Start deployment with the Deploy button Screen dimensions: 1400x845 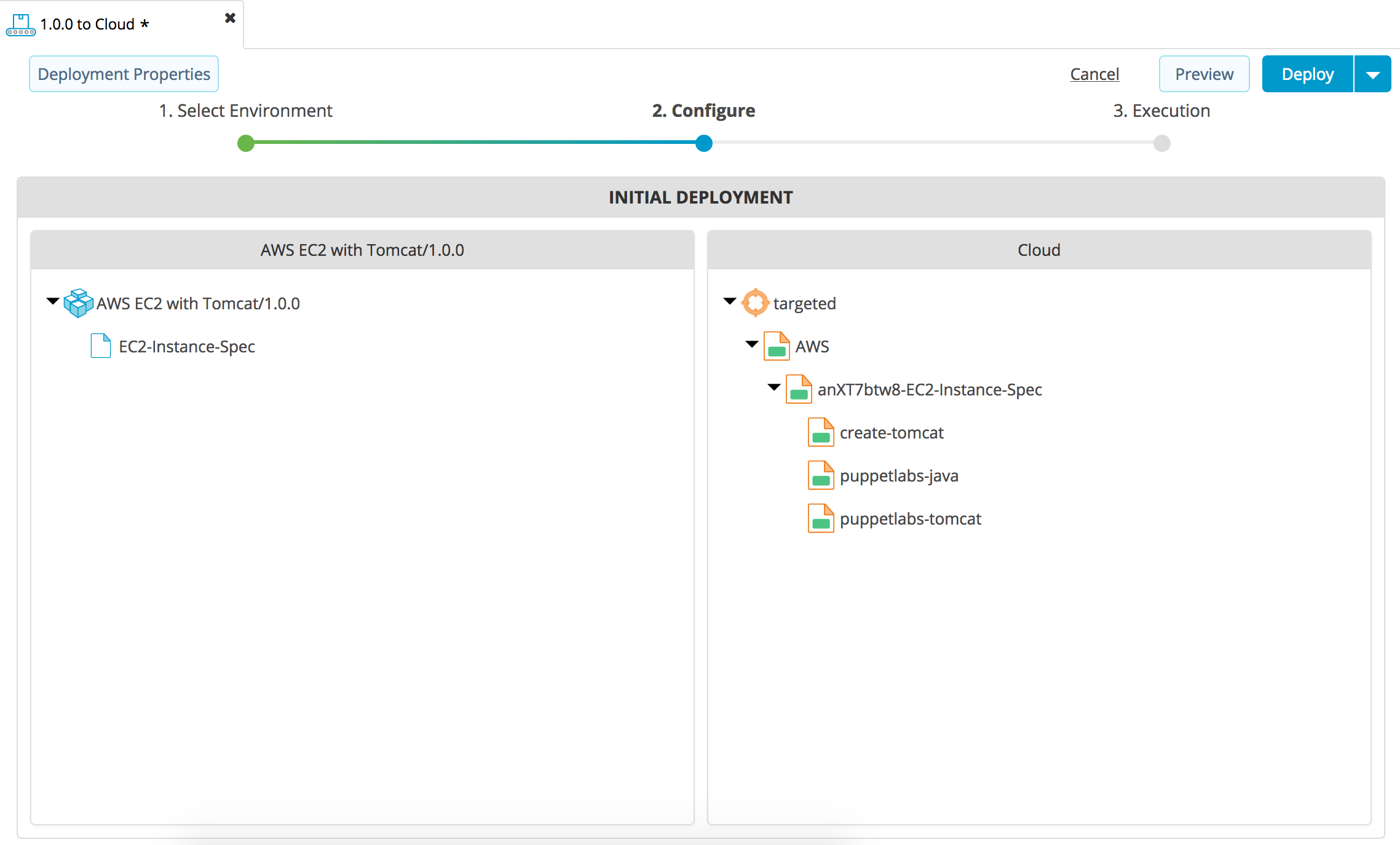coord(1308,74)
